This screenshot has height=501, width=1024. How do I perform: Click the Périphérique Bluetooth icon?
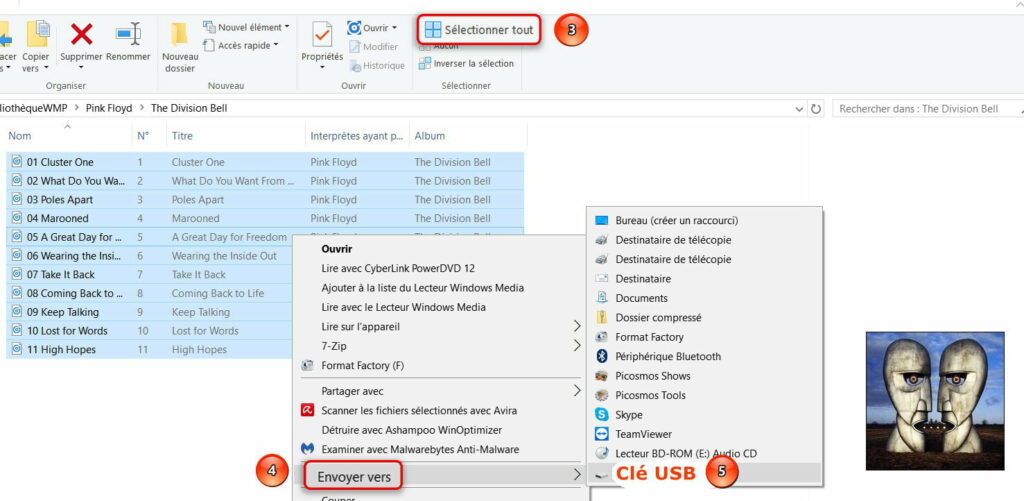[x=601, y=356]
